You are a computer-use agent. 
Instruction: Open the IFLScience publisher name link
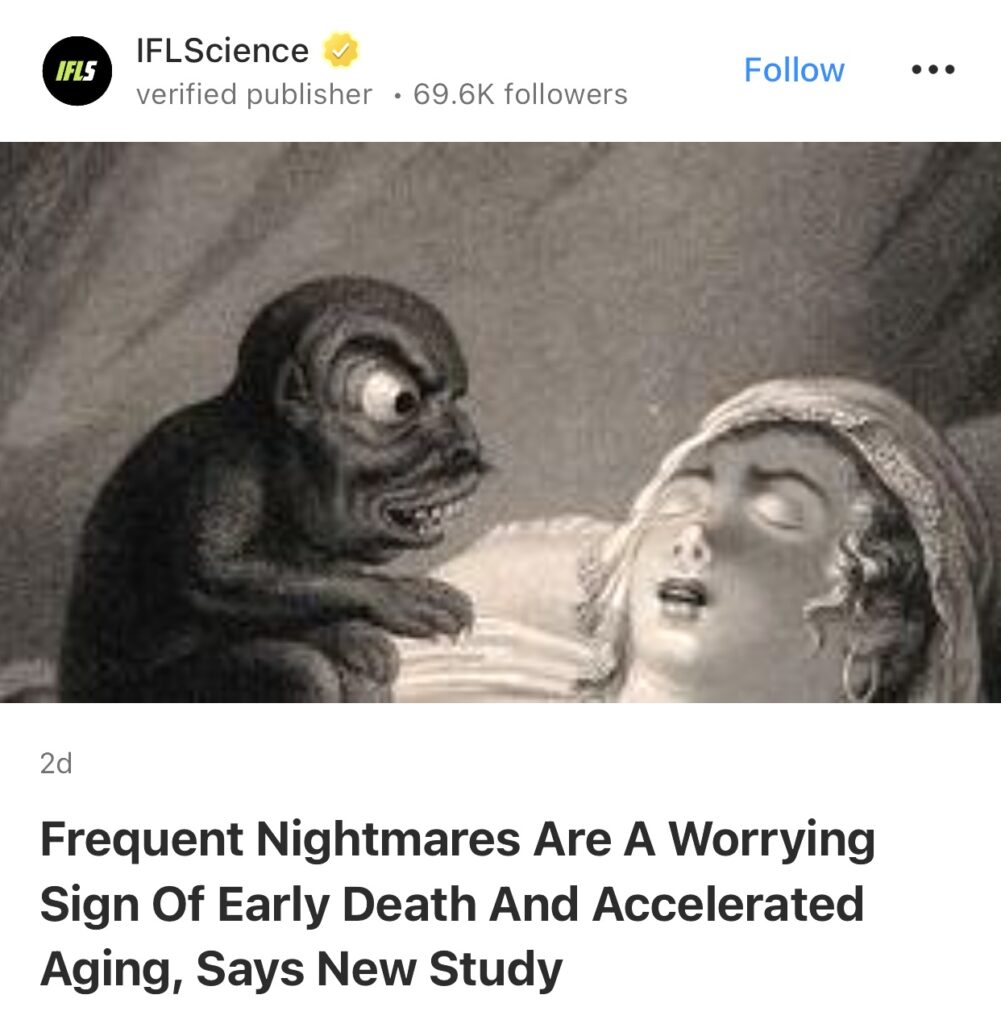point(222,50)
